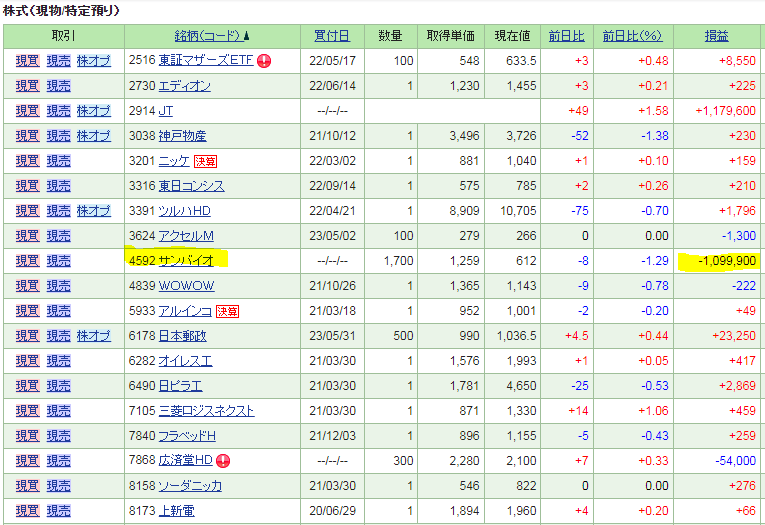The height and width of the screenshot is (525, 765).
Task: Open 株オプ for 2914 JT
Action: pos(94,111)
